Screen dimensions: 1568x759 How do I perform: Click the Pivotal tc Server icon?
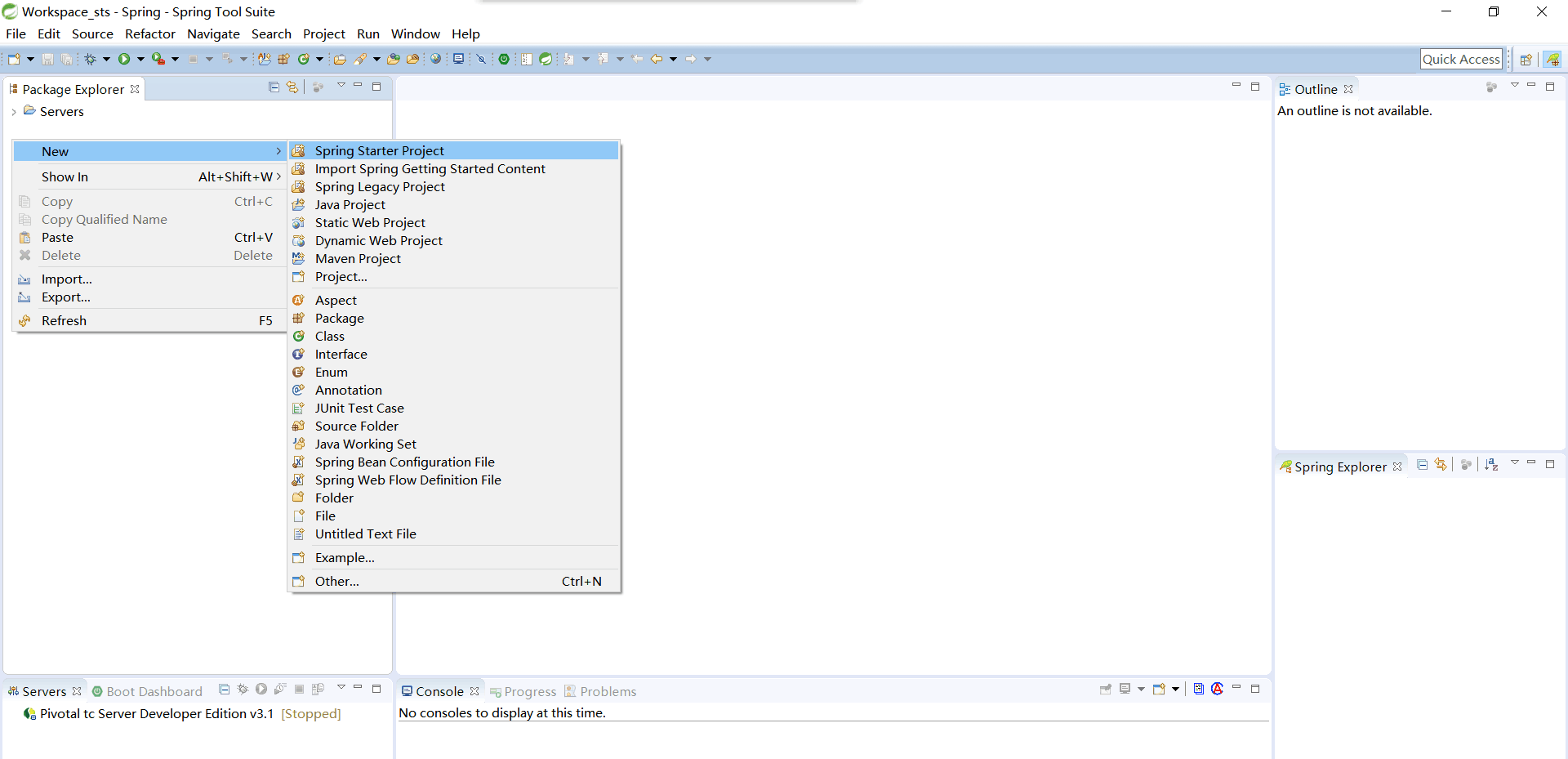coord(29,713)
